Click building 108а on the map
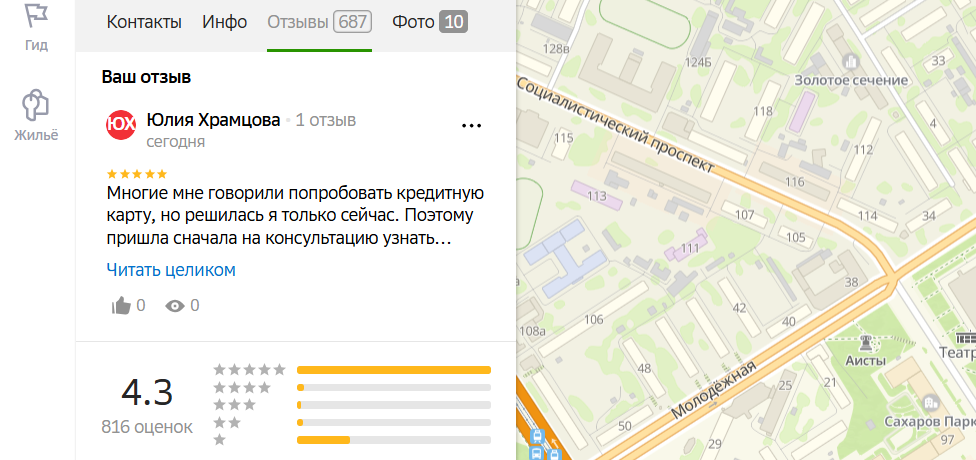 tap(532, 331)
